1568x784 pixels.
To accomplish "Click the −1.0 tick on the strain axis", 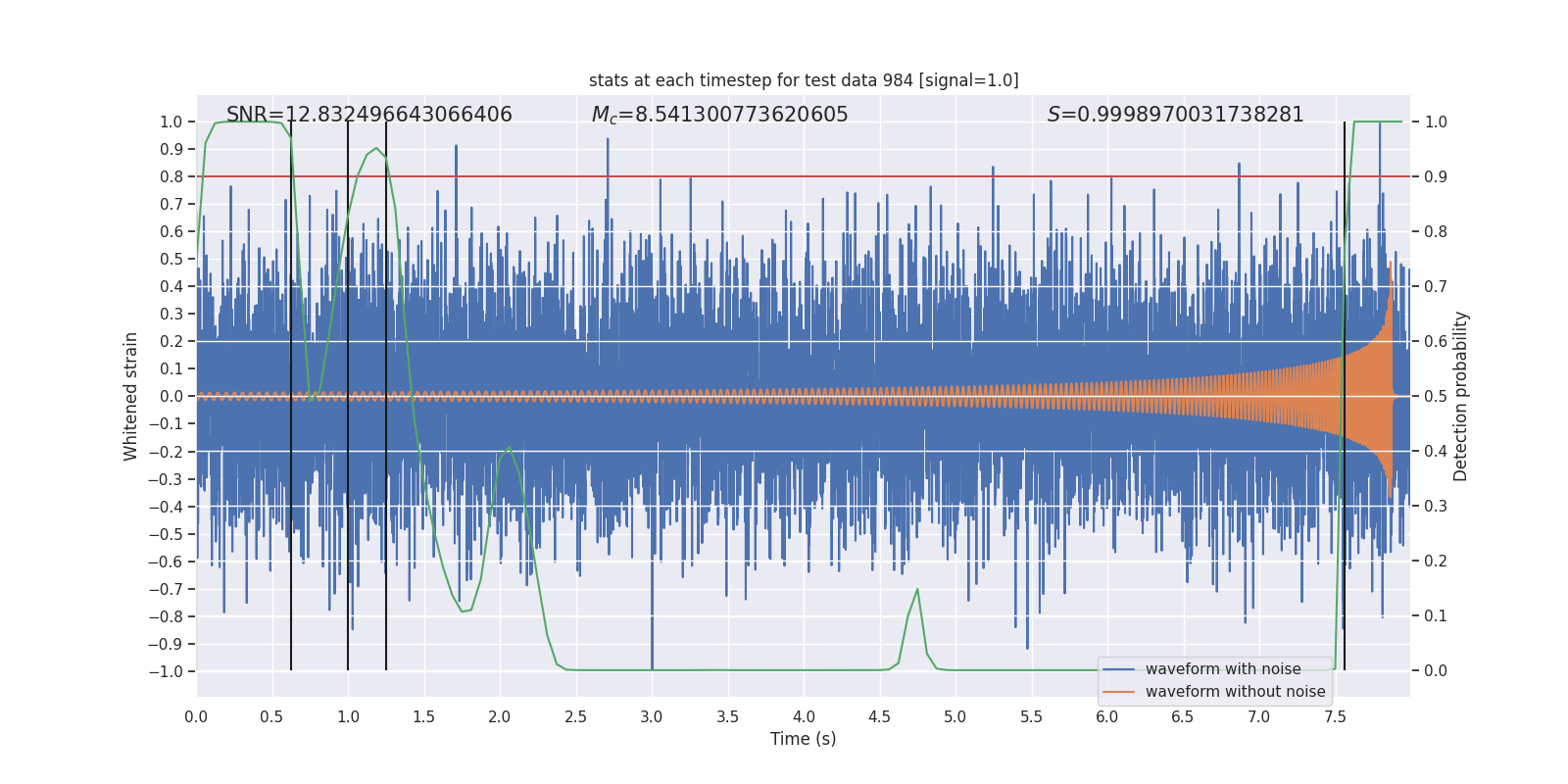I will tap(166, 671).
